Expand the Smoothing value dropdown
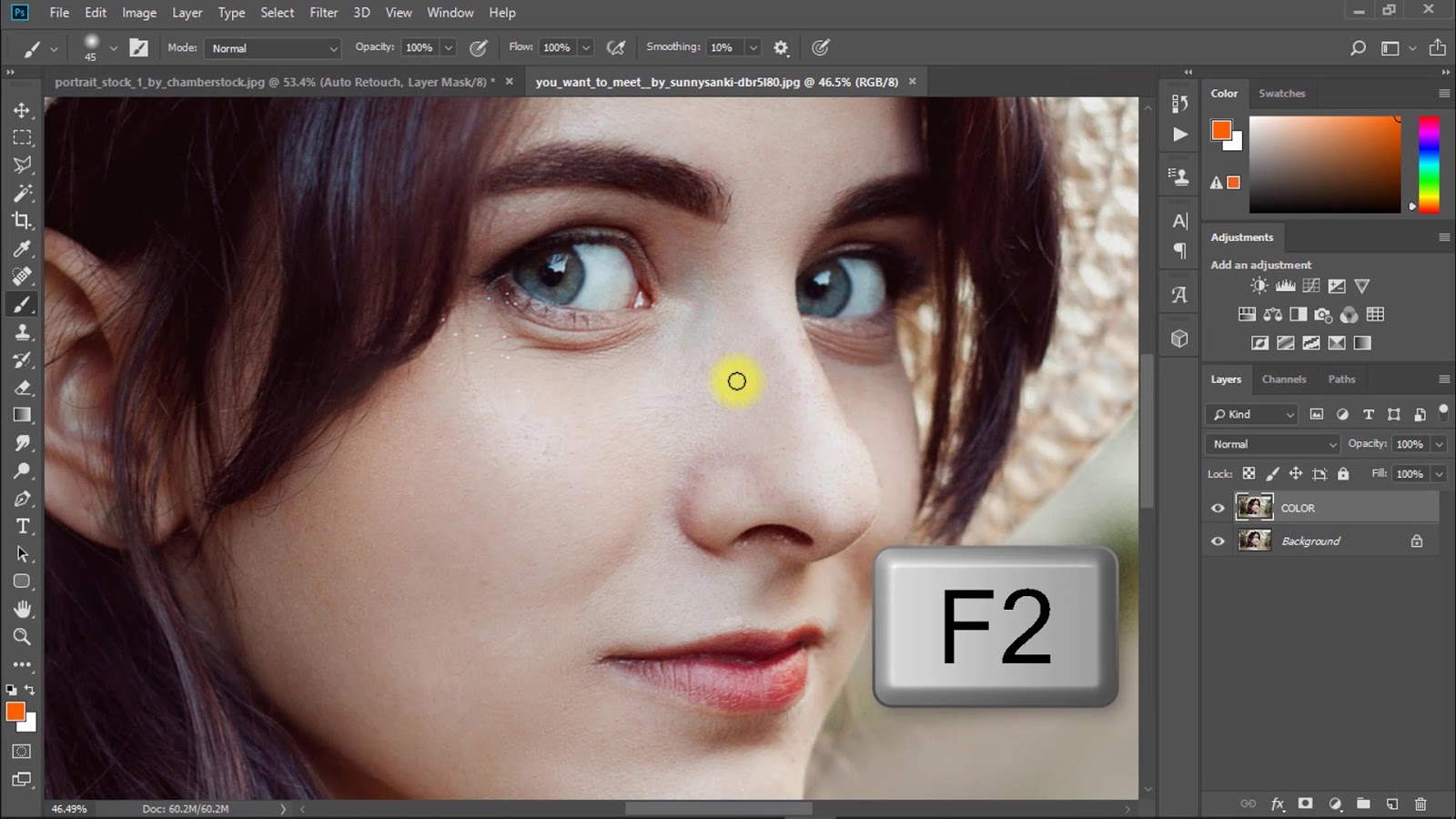1456x819 pixels. point(753,48)
